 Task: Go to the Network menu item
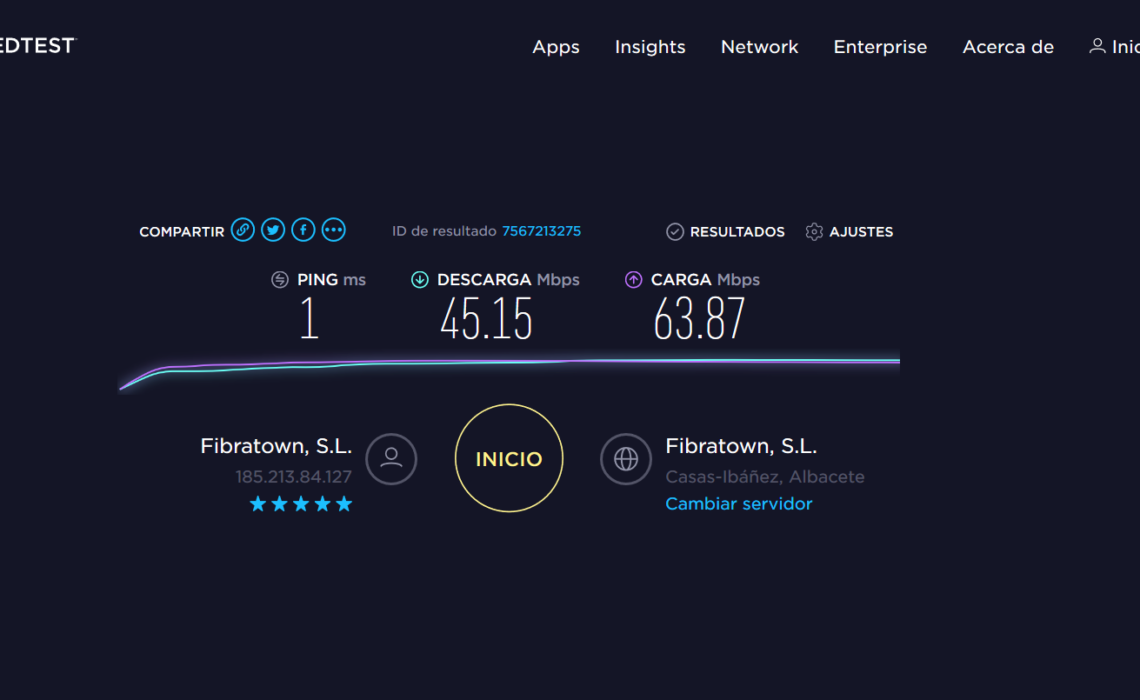(x=760, y=47)
